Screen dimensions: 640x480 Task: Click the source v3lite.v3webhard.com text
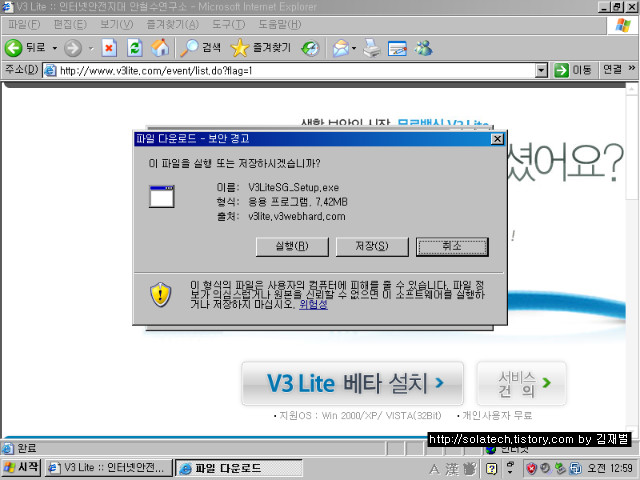point(297,216)
